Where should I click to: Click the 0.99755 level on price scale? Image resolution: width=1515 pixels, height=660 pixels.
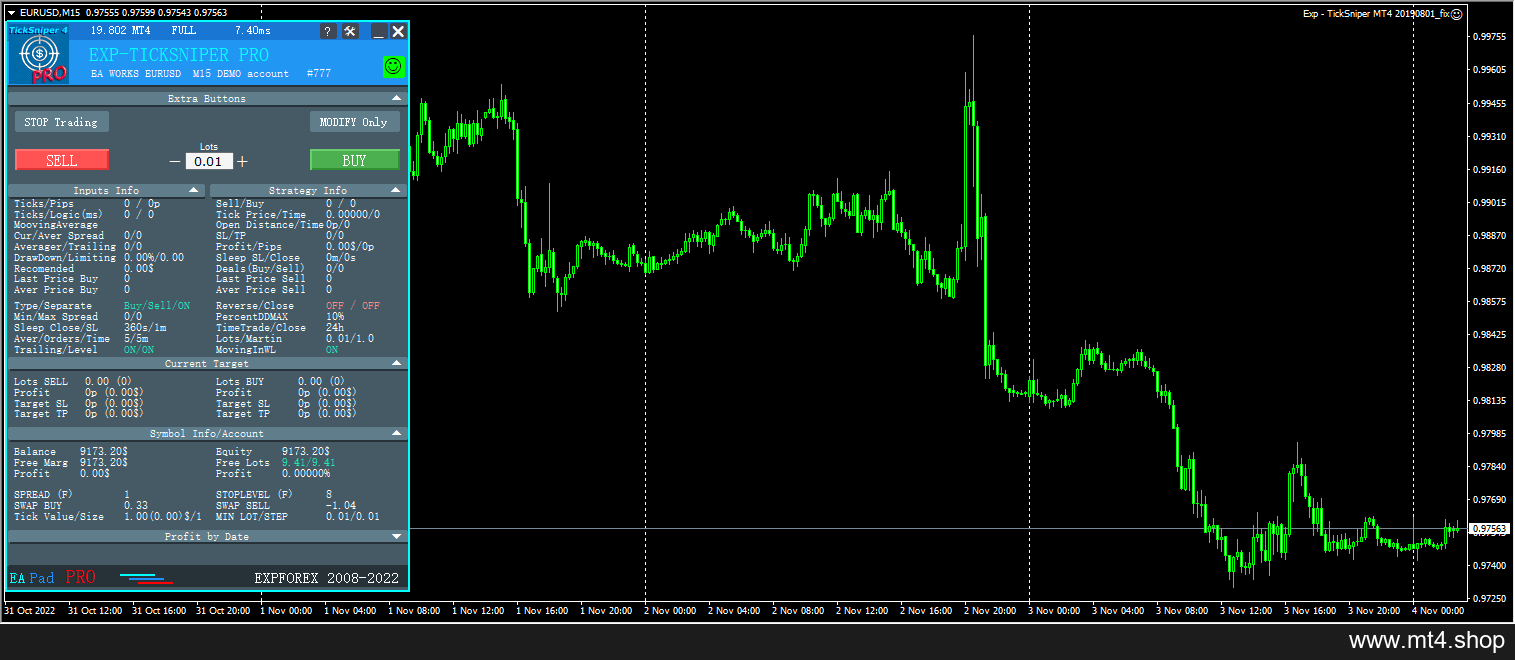[x=1489, y=37]
